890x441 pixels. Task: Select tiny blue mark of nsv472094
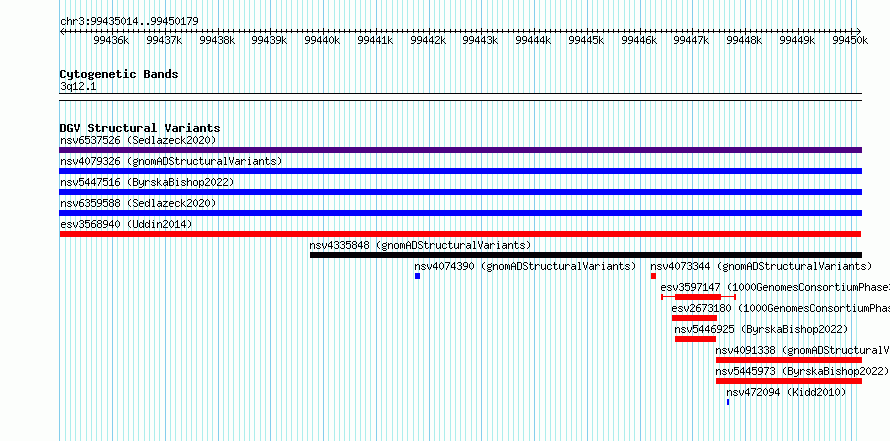click(x=728, y=402)
